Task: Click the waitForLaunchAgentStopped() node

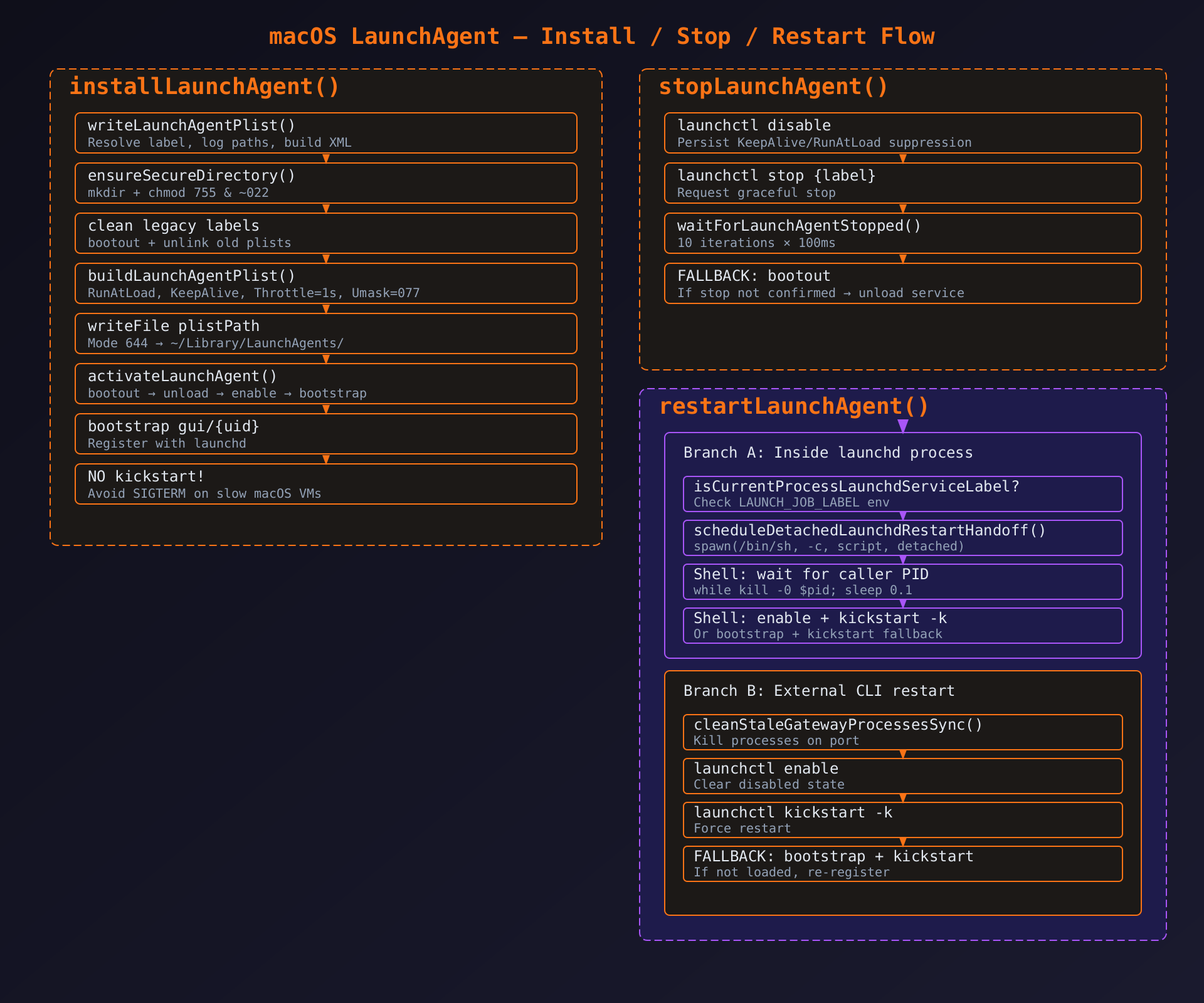Action: (x=902, y=233)
